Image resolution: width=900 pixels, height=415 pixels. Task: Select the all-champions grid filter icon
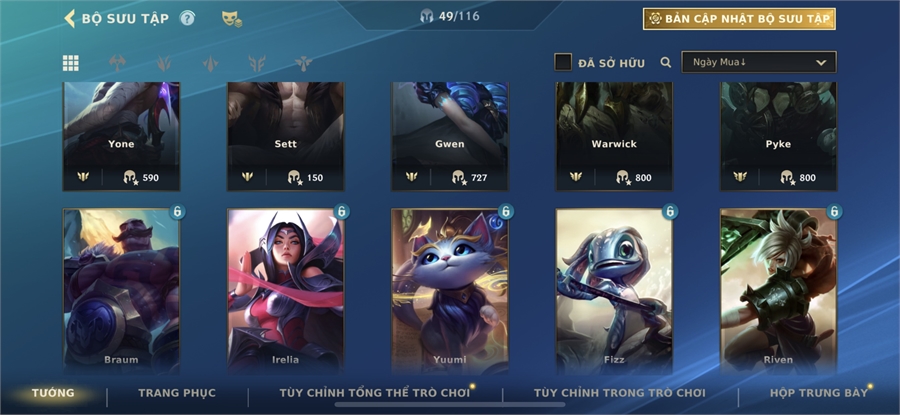click(x=71, y=63)
